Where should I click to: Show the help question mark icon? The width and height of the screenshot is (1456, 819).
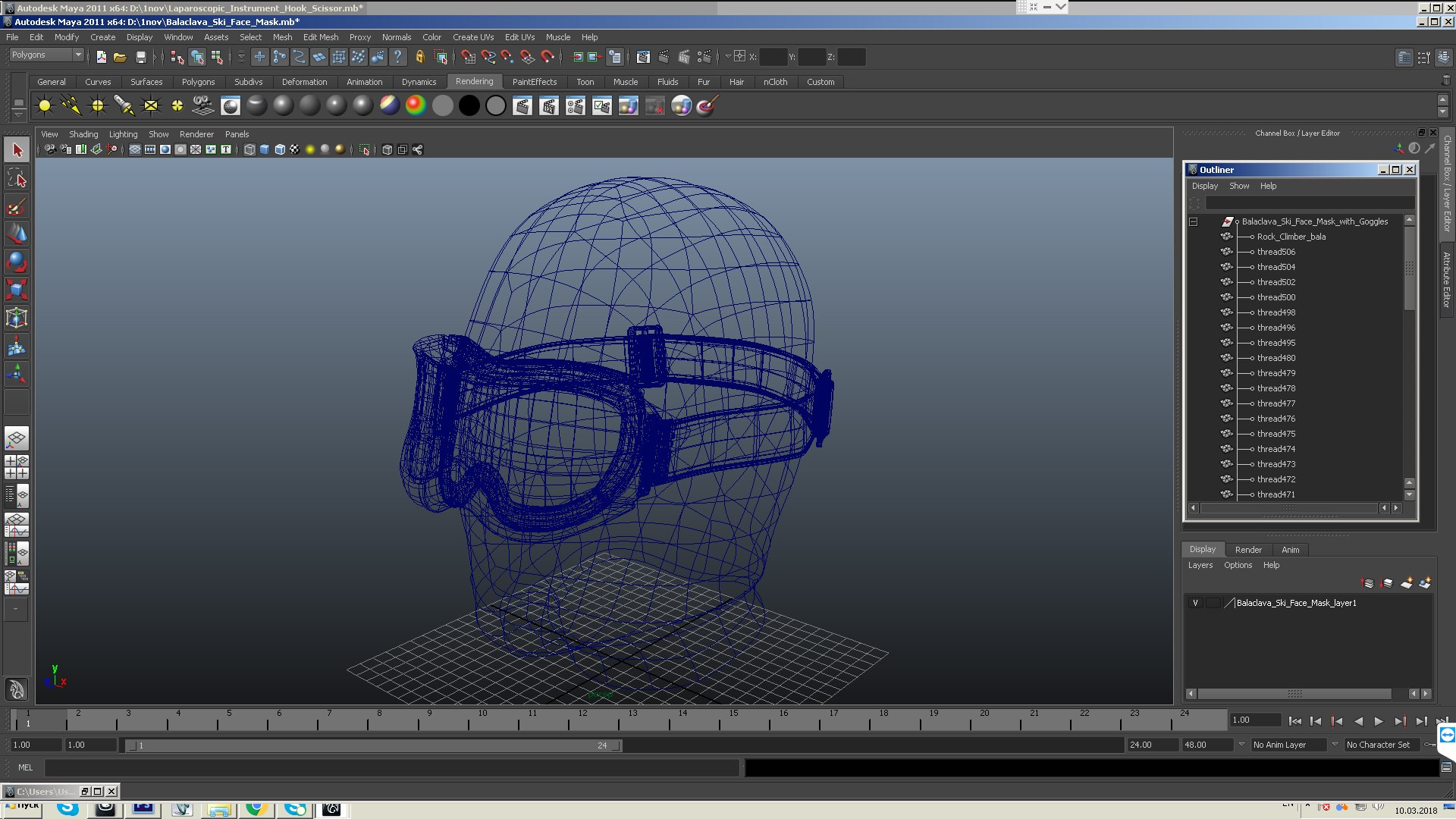pyautogui.click(x=397, y=57)
